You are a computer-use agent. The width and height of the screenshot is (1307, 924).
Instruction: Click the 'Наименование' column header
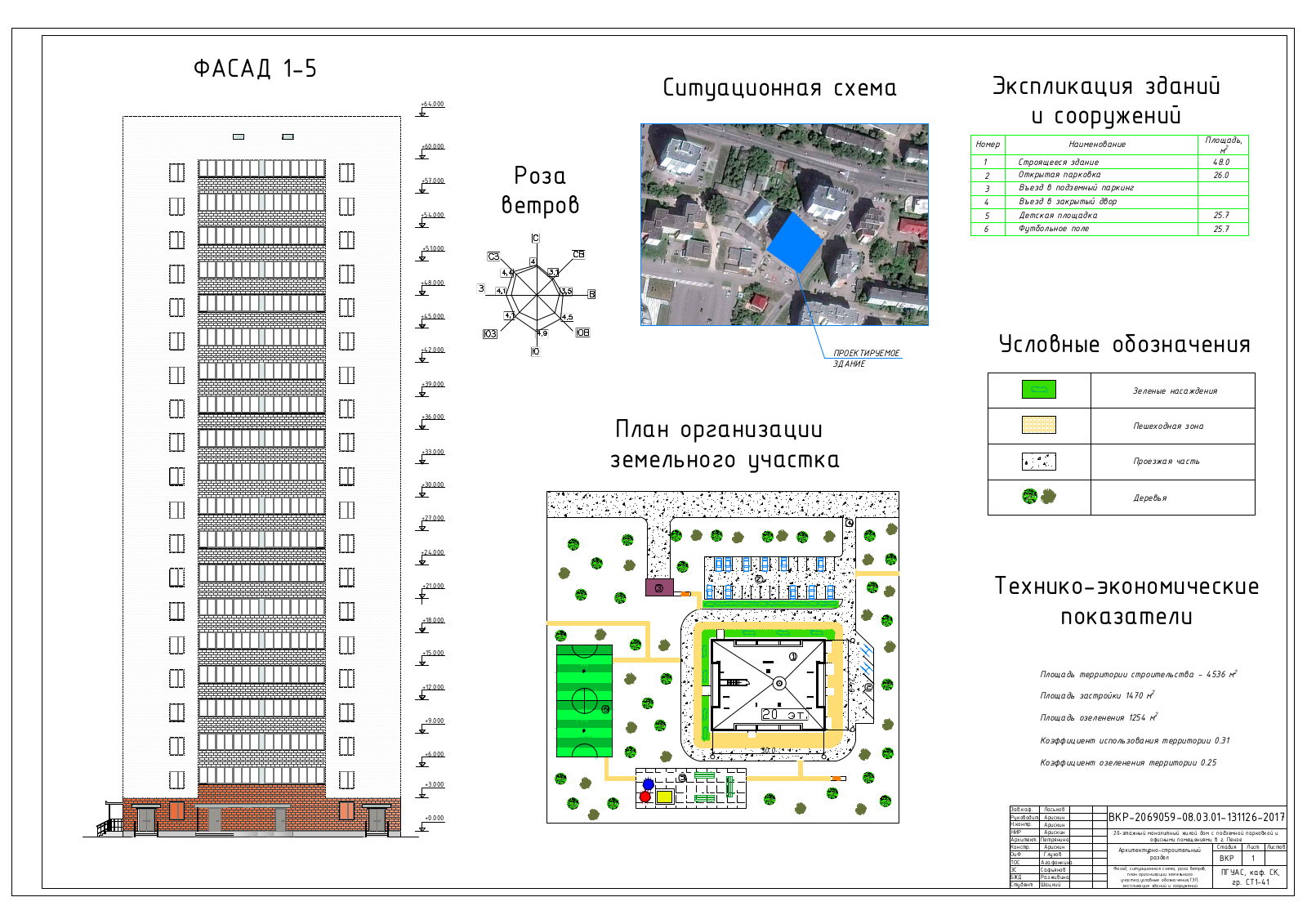click(1097, 145)
